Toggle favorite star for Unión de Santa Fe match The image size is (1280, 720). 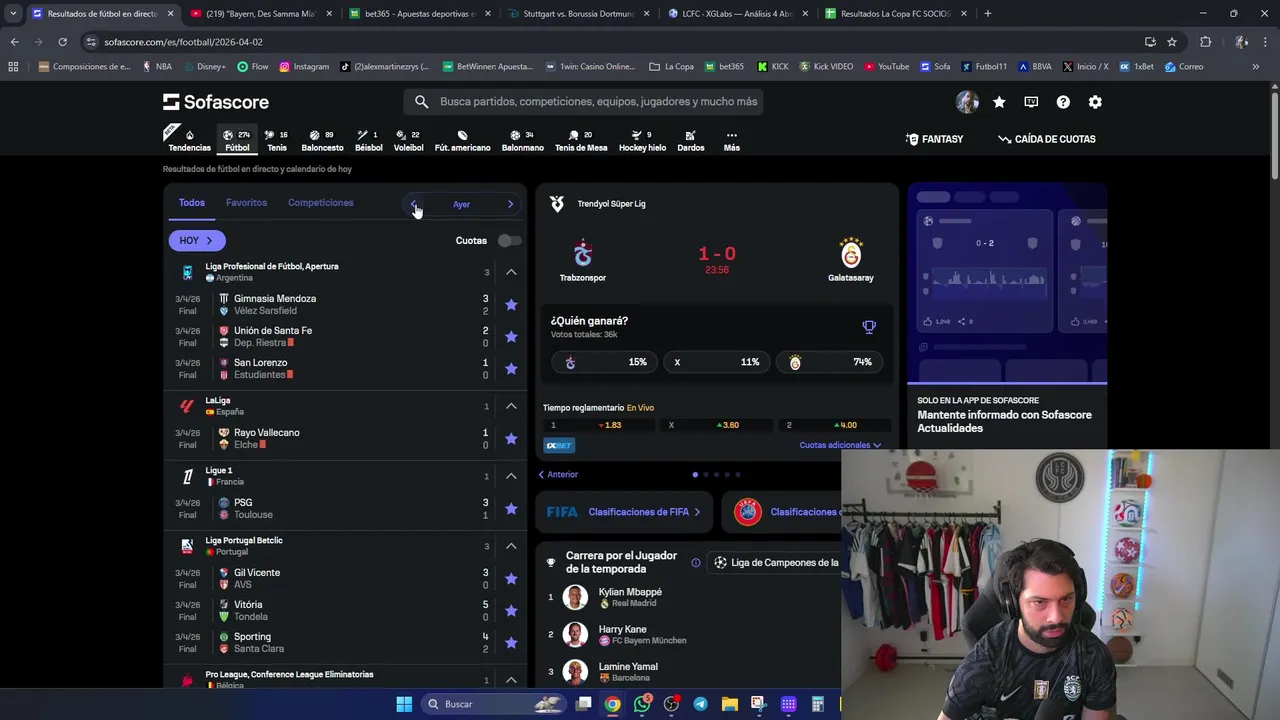click(511, 337)
